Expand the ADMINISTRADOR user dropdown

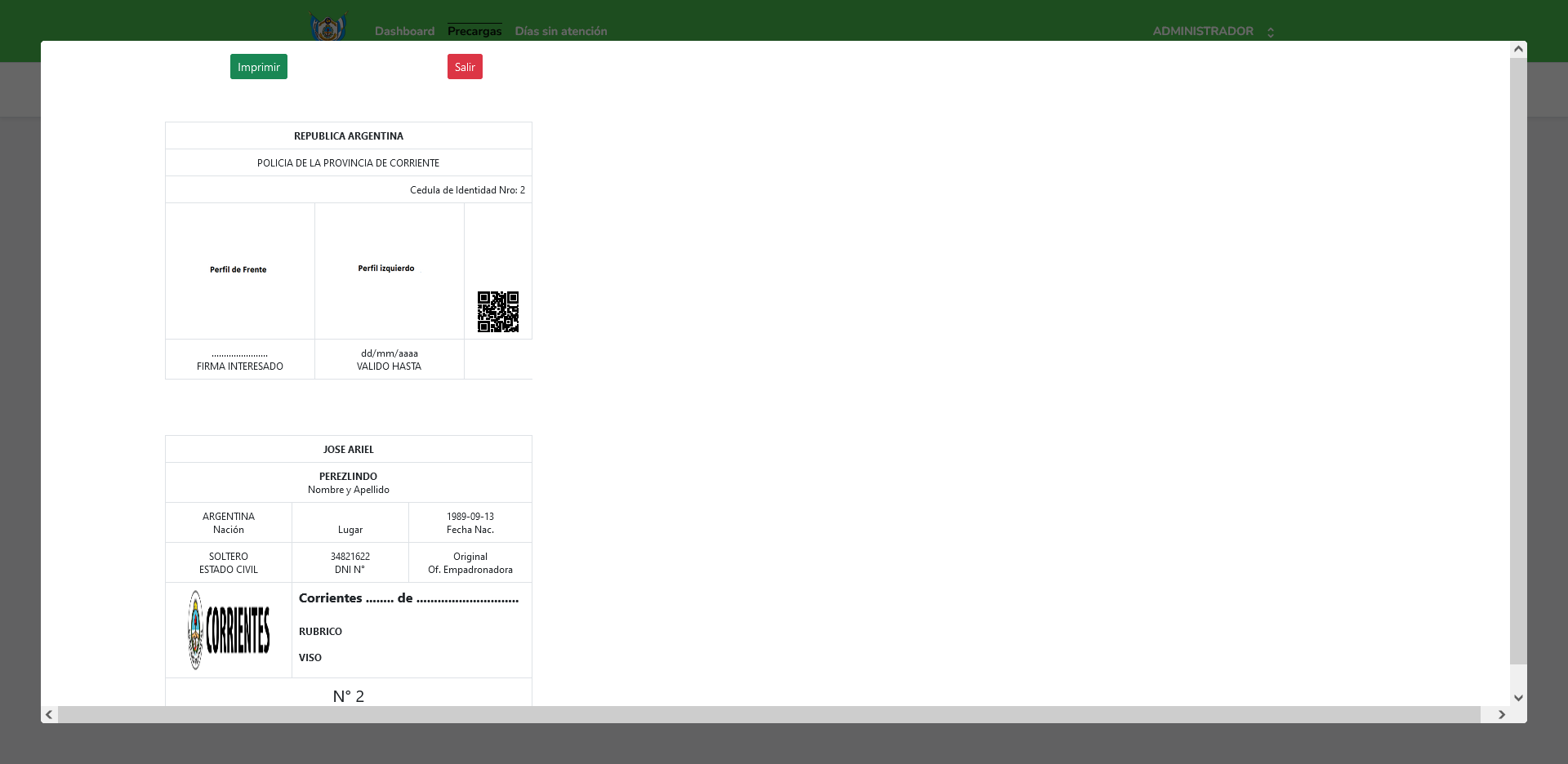(x=1202, y=31)
